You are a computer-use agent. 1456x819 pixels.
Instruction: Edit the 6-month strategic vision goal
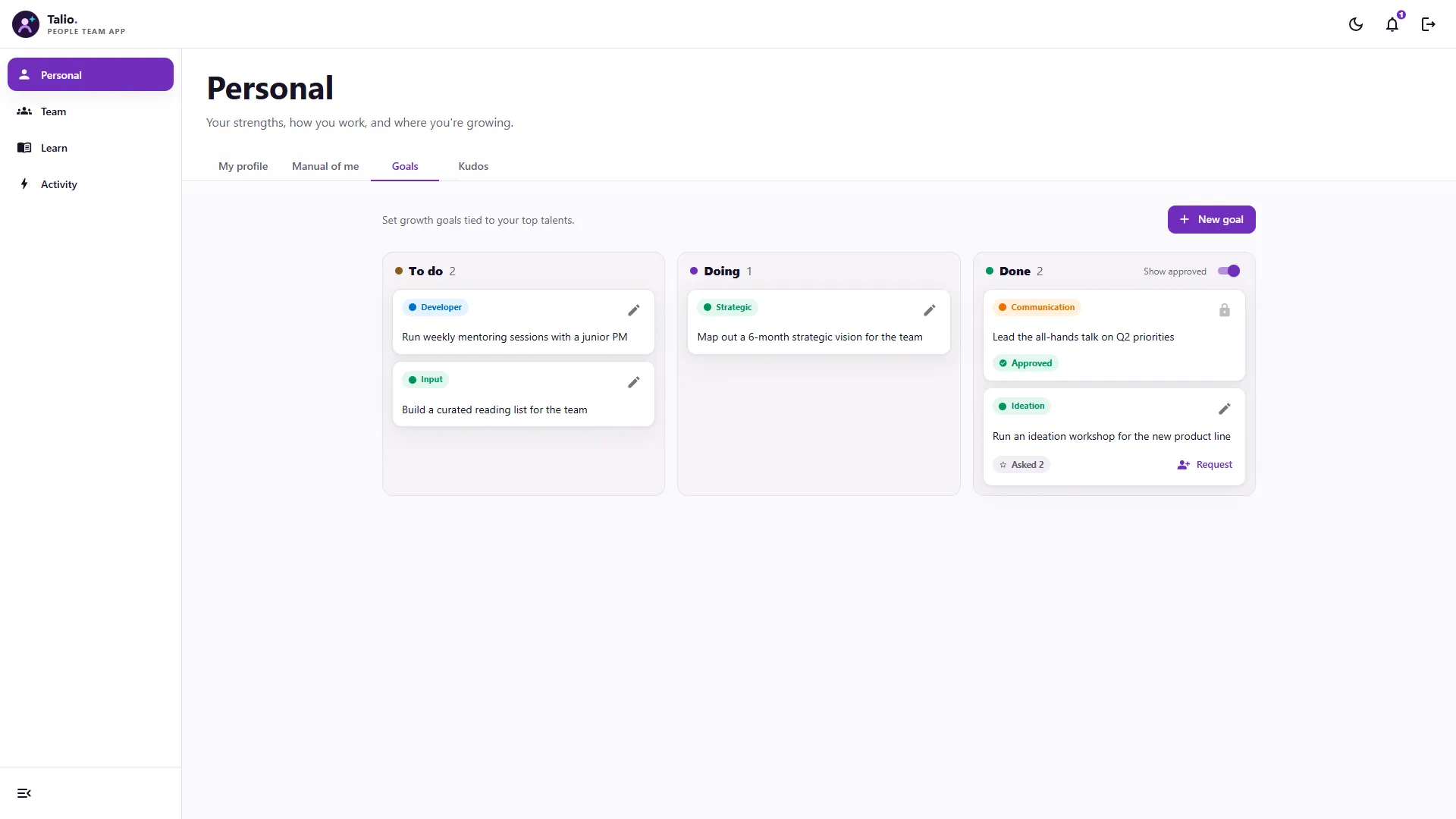[930, 310]
